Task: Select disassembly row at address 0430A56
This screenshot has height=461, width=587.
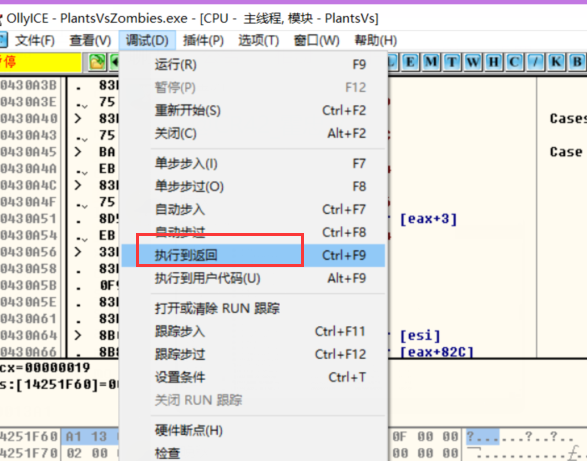Action: tap(60, 252)
